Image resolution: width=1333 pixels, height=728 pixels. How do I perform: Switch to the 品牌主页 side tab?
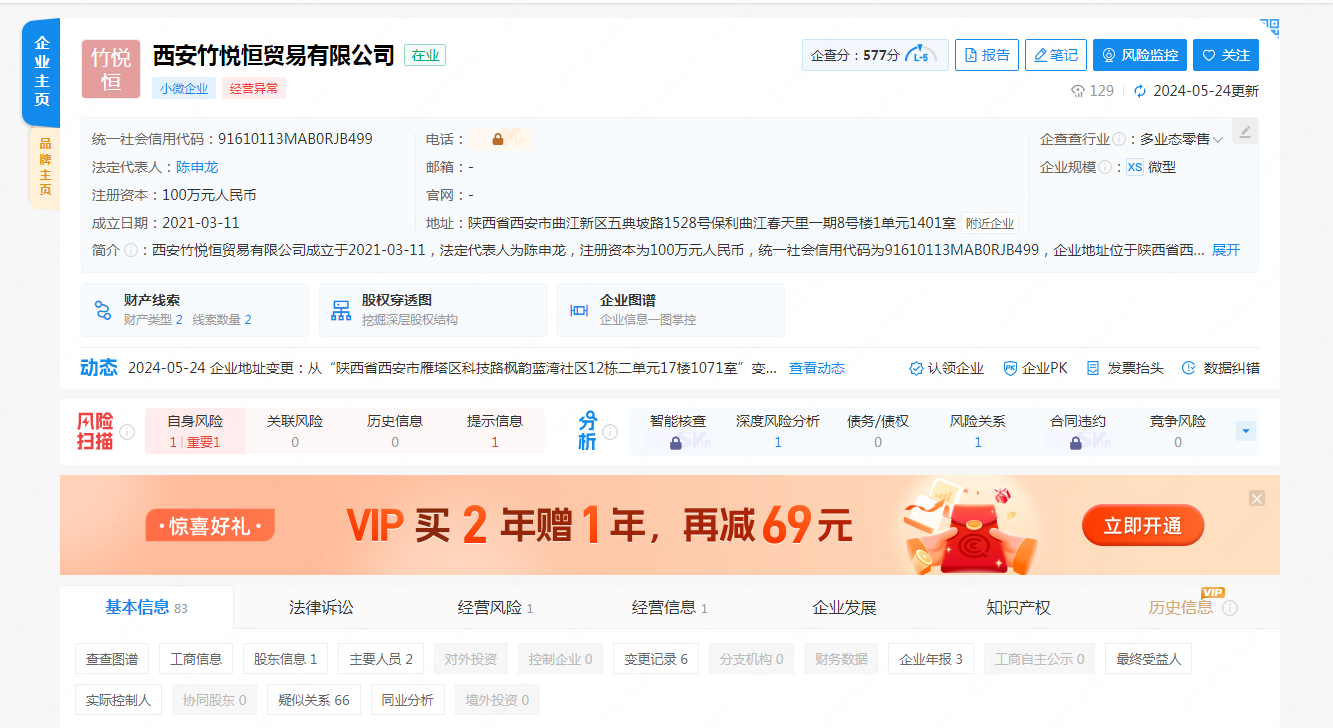pos(45,167)
